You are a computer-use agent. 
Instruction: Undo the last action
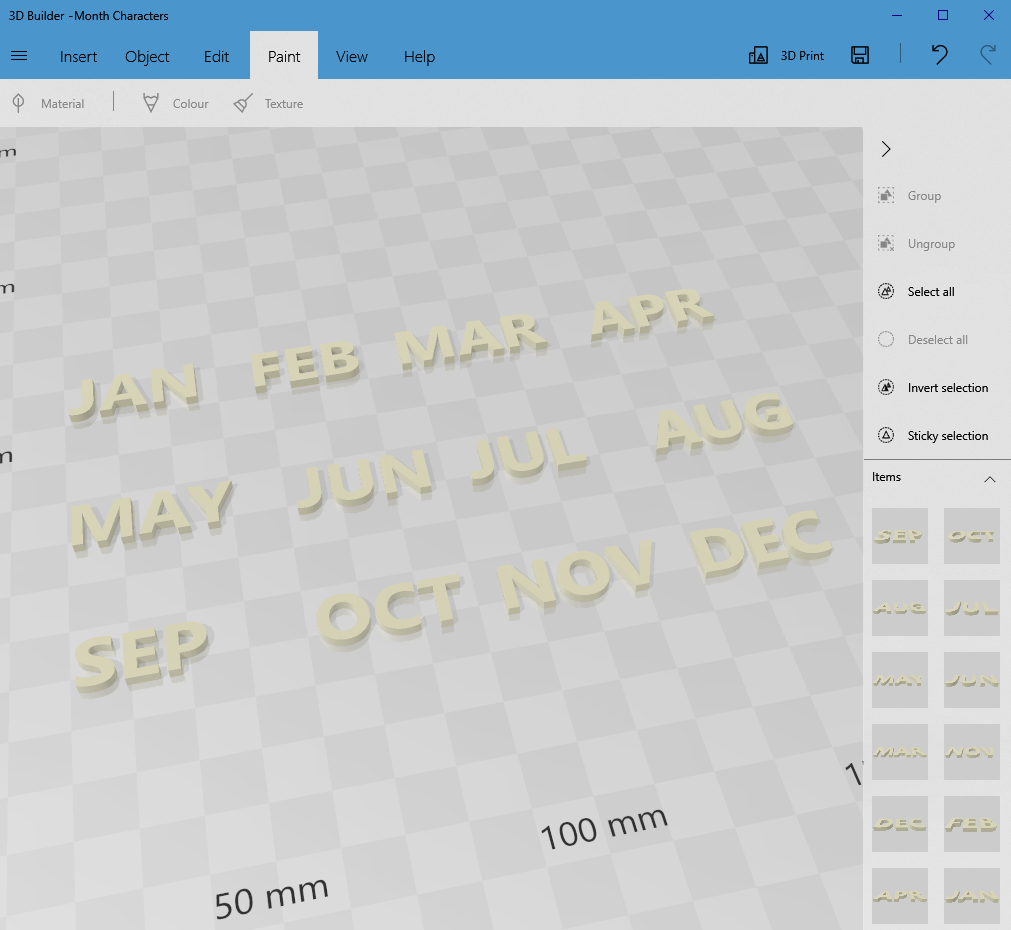938,55
